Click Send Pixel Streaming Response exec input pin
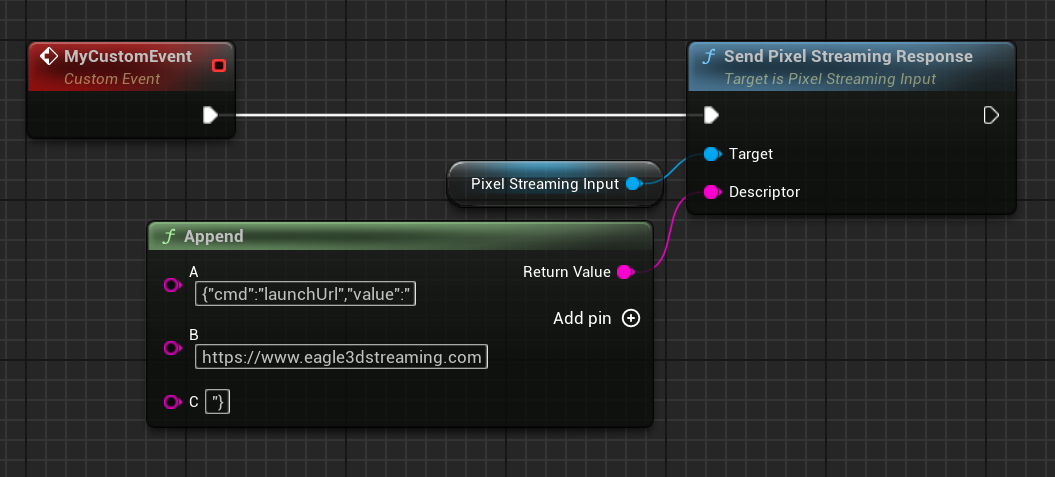Image resolution: width=1055 pixels, height=477 pixels. click(711, 115)
